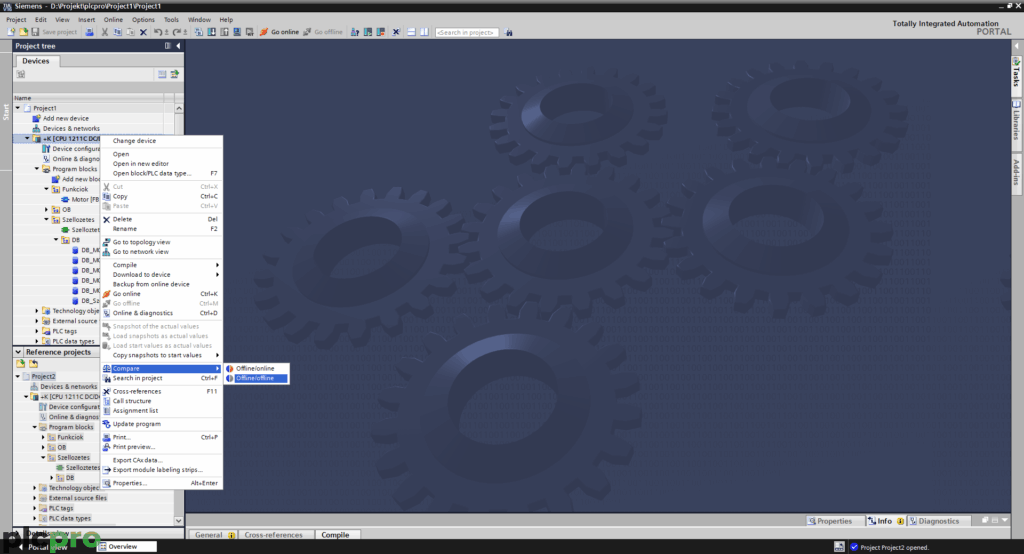
Task: Select Export module labeling strips
Action: click(x=161, y=470)
